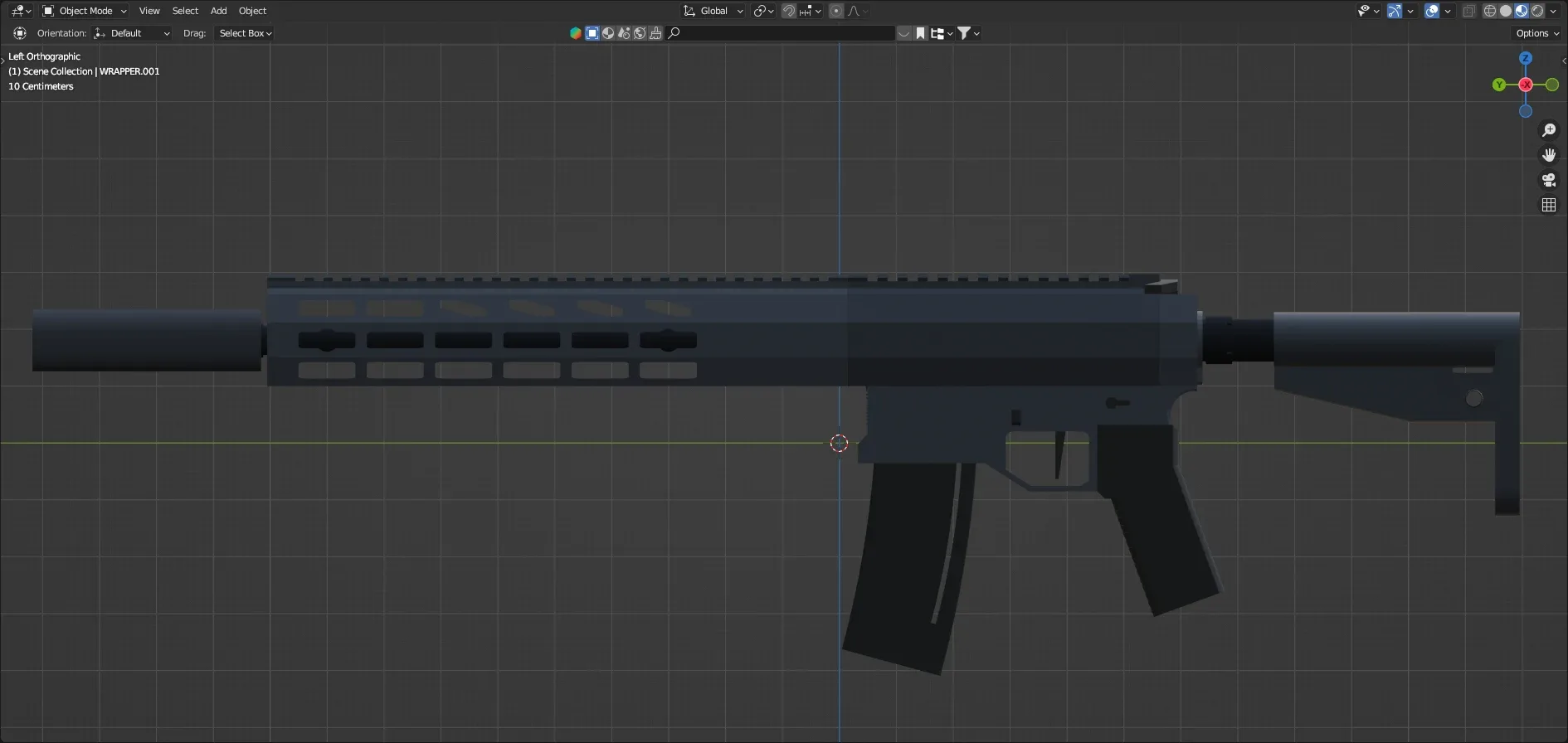
Task: Toggle show overlays button
Action: [1432, 11]
